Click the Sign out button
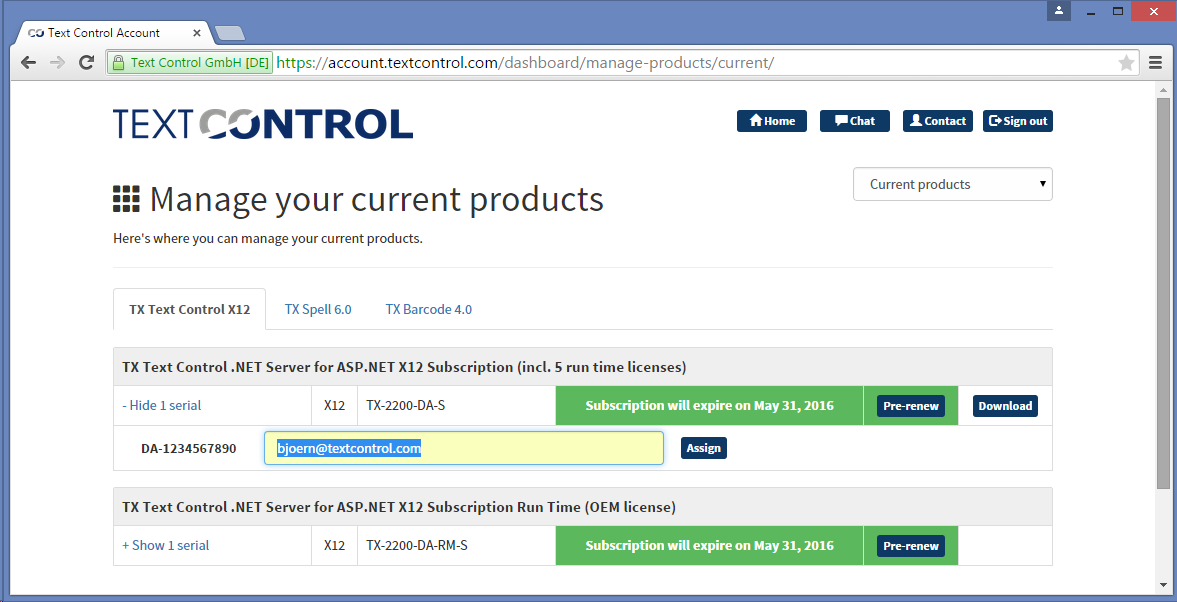 1018,121
